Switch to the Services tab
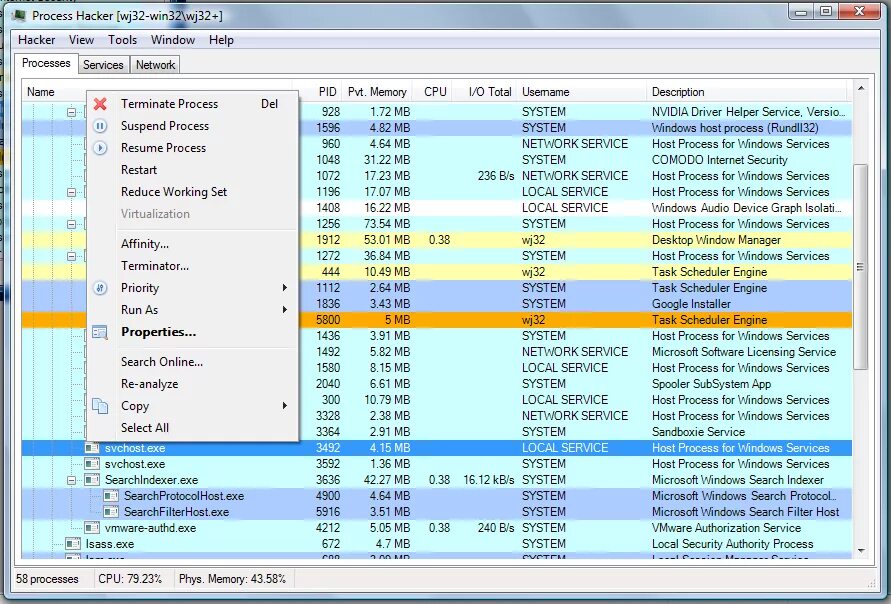Image resolution: width=891 pixels, height=604 pixels. click(x=103, y=65)
